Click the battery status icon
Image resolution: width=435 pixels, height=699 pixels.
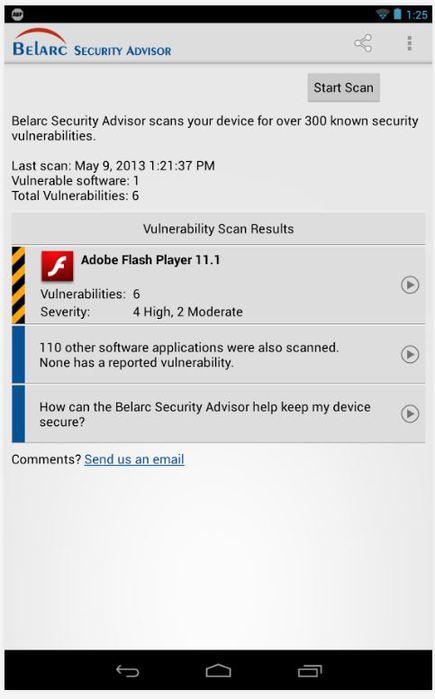pos(397,14)
